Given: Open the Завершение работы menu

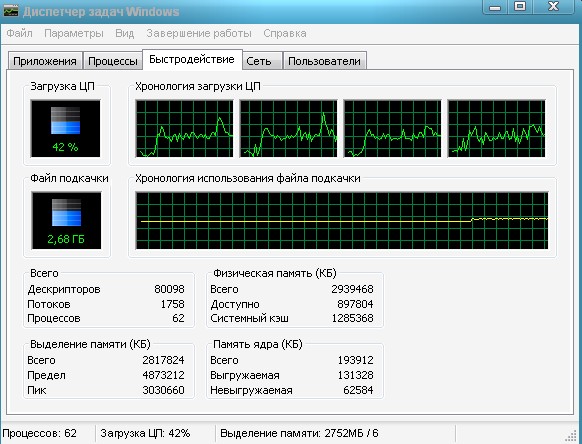Looking at the screenshot, I should (199, 33).
